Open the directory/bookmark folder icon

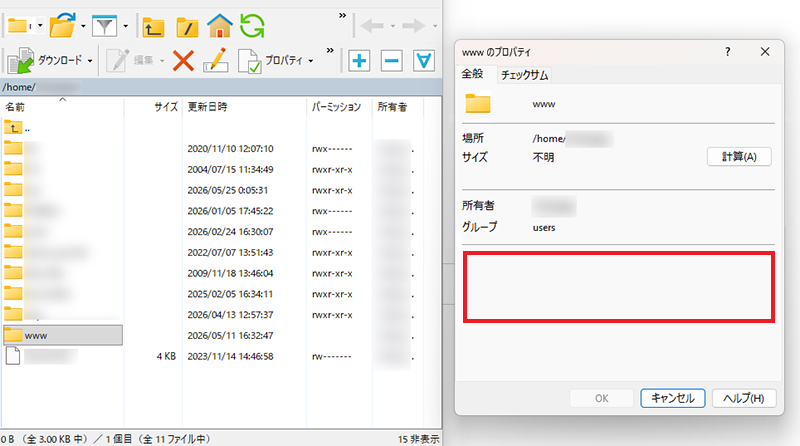pos(63,25)
